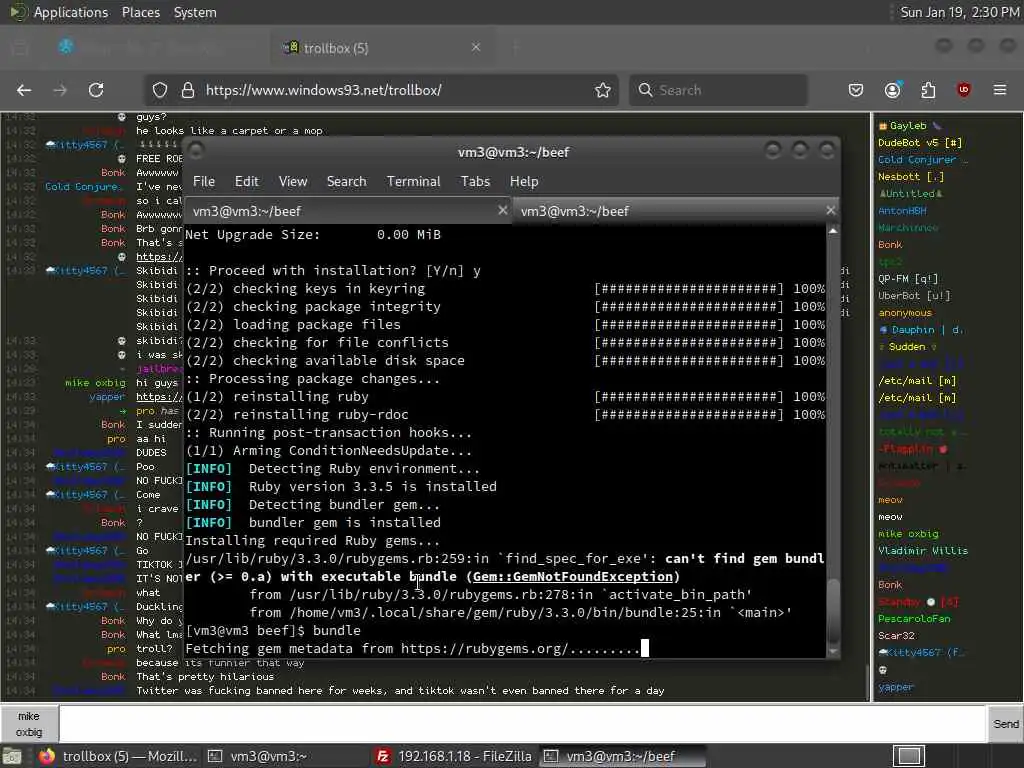Click the forward navigation arrow
This screenshot has height=768, width=1024.
60,90
